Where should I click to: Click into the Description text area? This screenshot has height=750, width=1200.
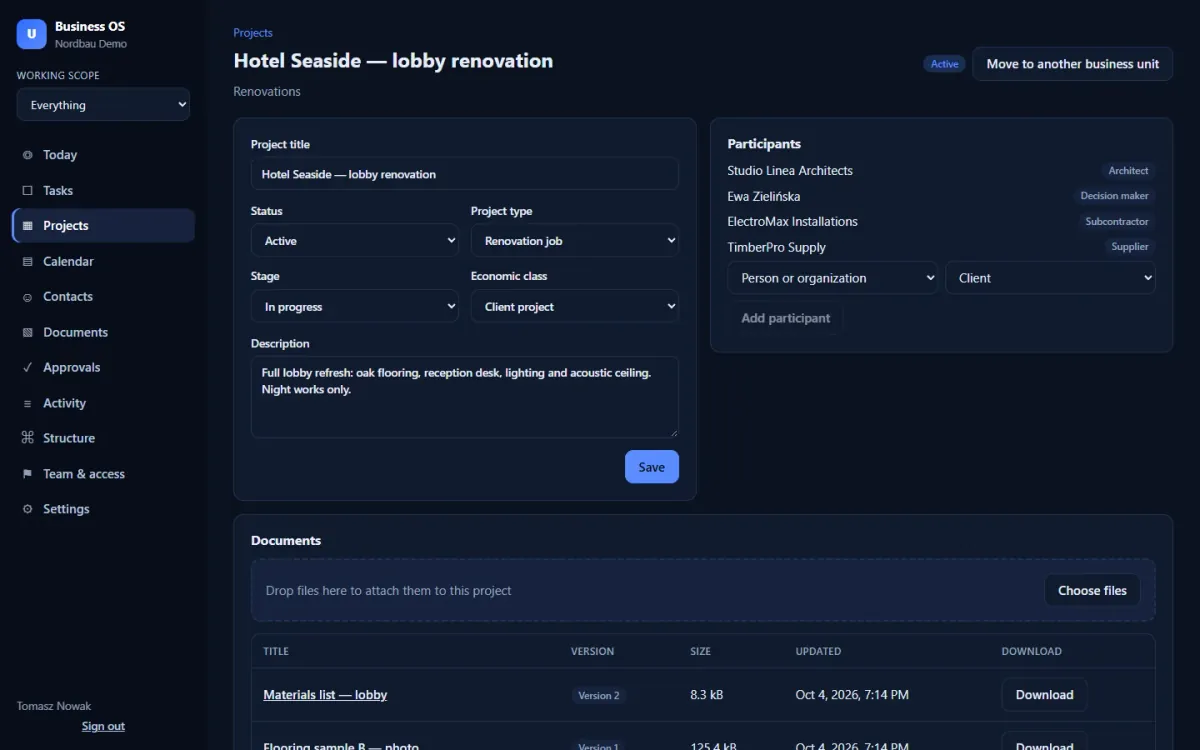465,397
